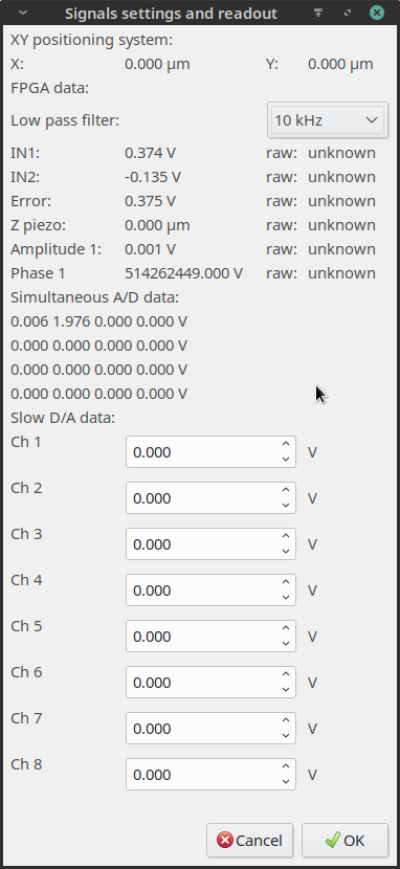
Task: Focus the Ch 5 voltage input field
Action: [x=202, y=636]
